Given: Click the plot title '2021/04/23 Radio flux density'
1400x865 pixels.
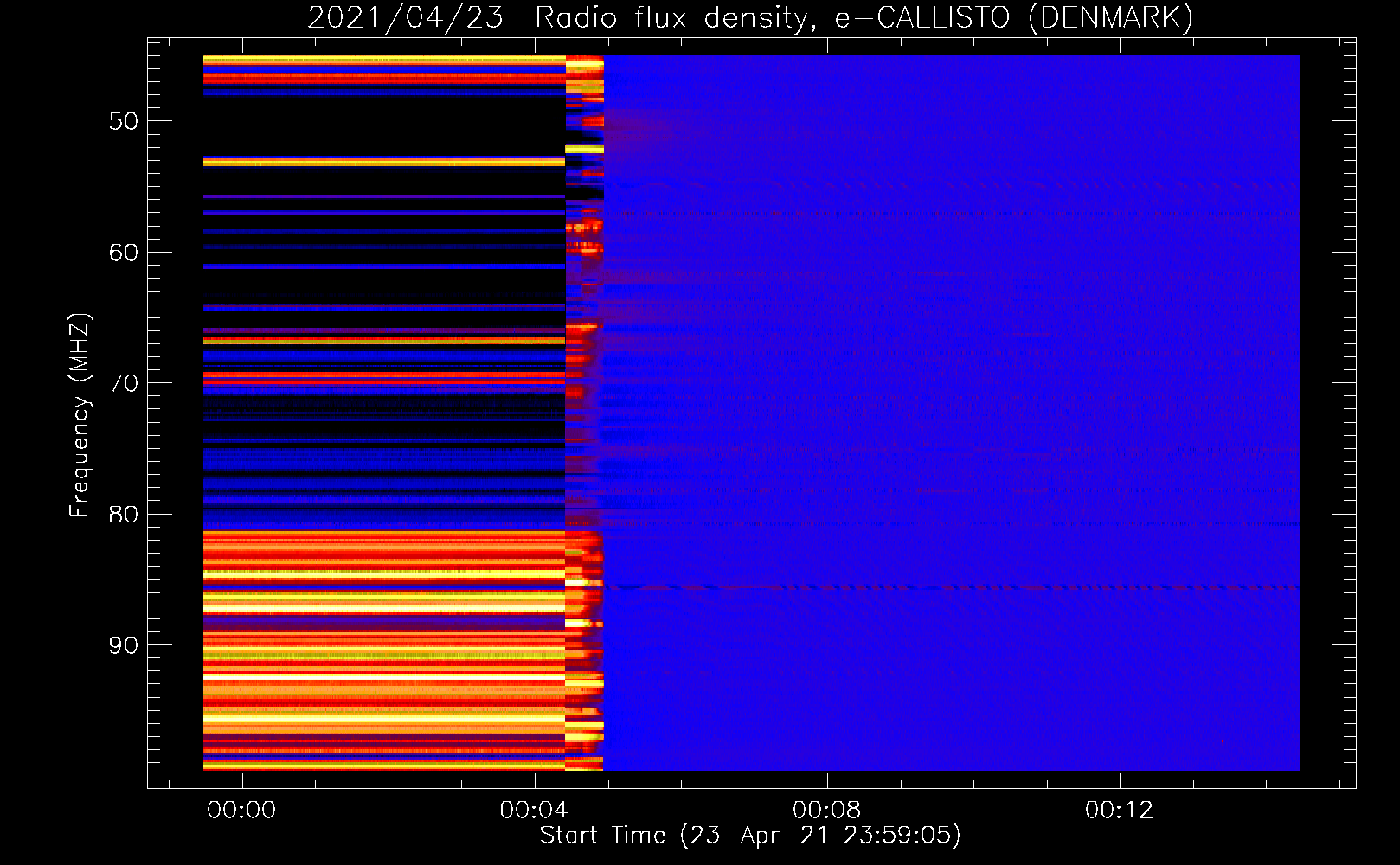Looking at the screenshot, I should tap(750, 17).
